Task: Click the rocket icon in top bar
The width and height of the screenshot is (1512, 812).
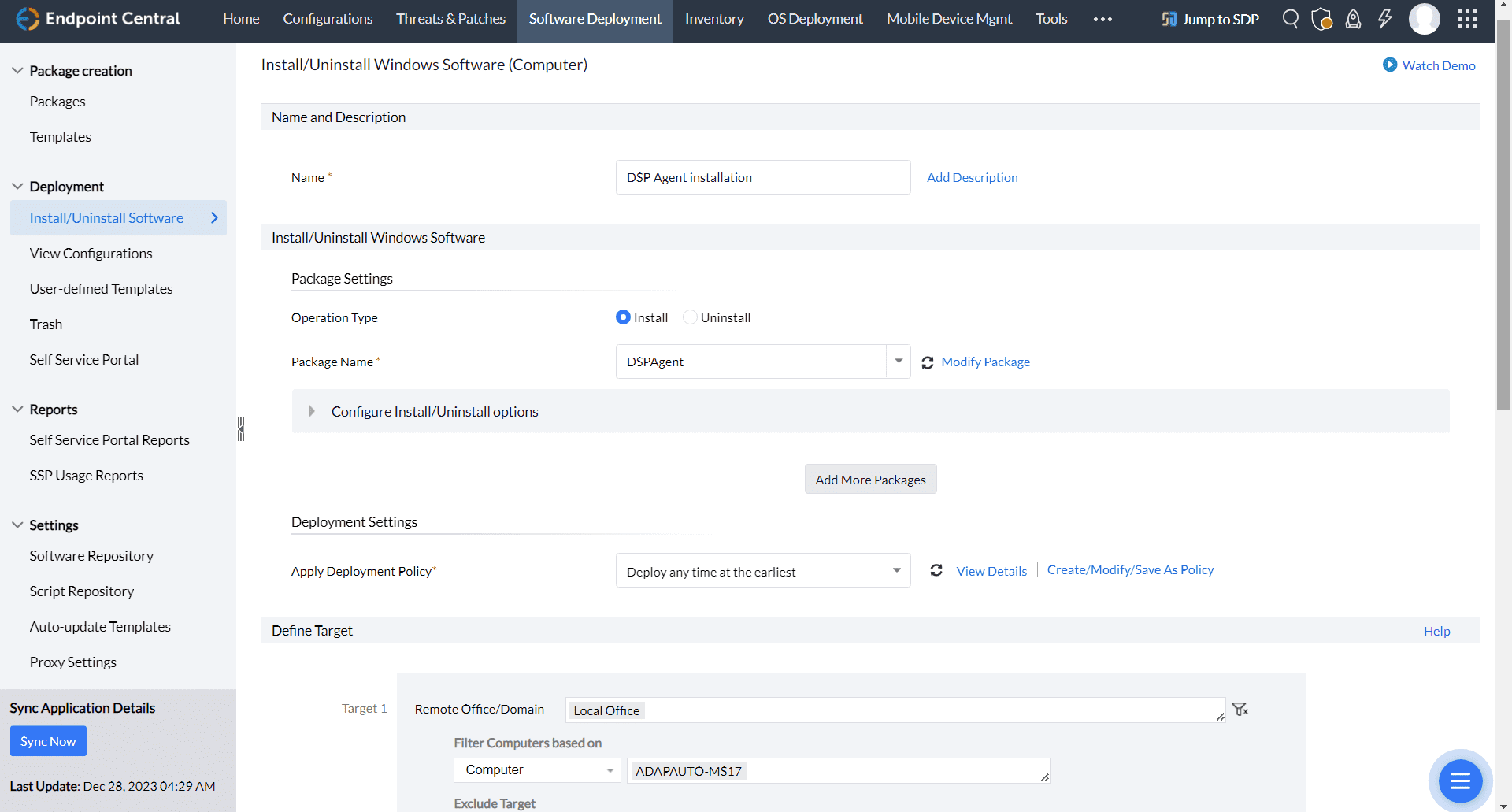Action: click(x=1353, y=19)
